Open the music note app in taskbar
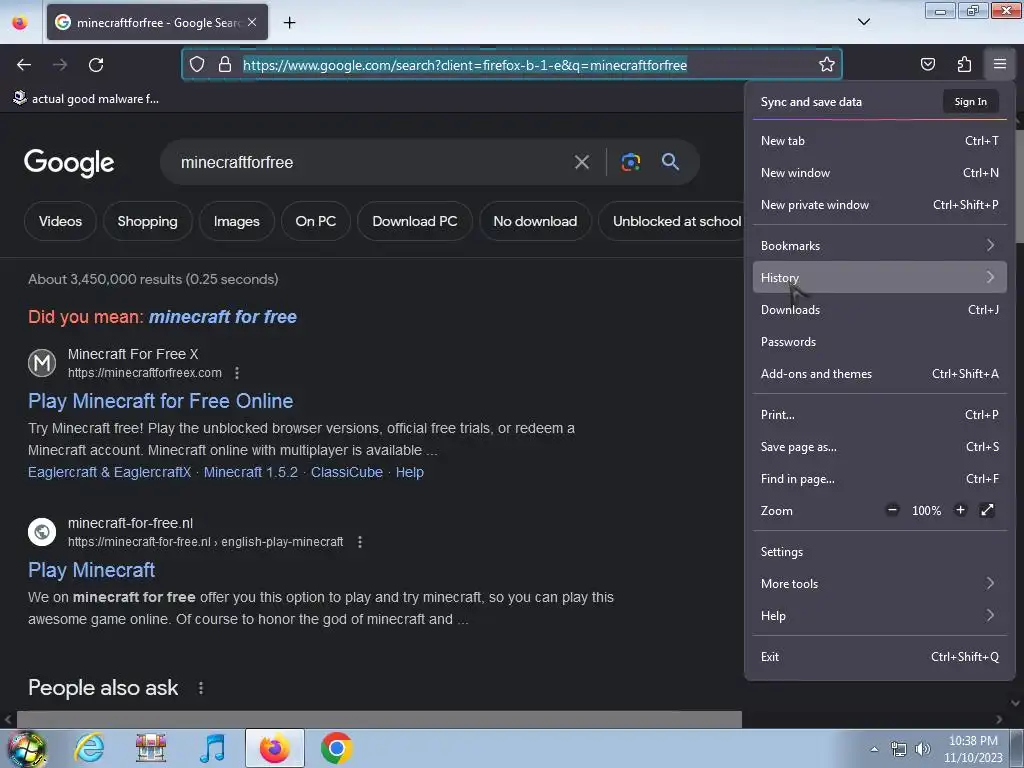Screen dimensions: 1024x768 212,748
